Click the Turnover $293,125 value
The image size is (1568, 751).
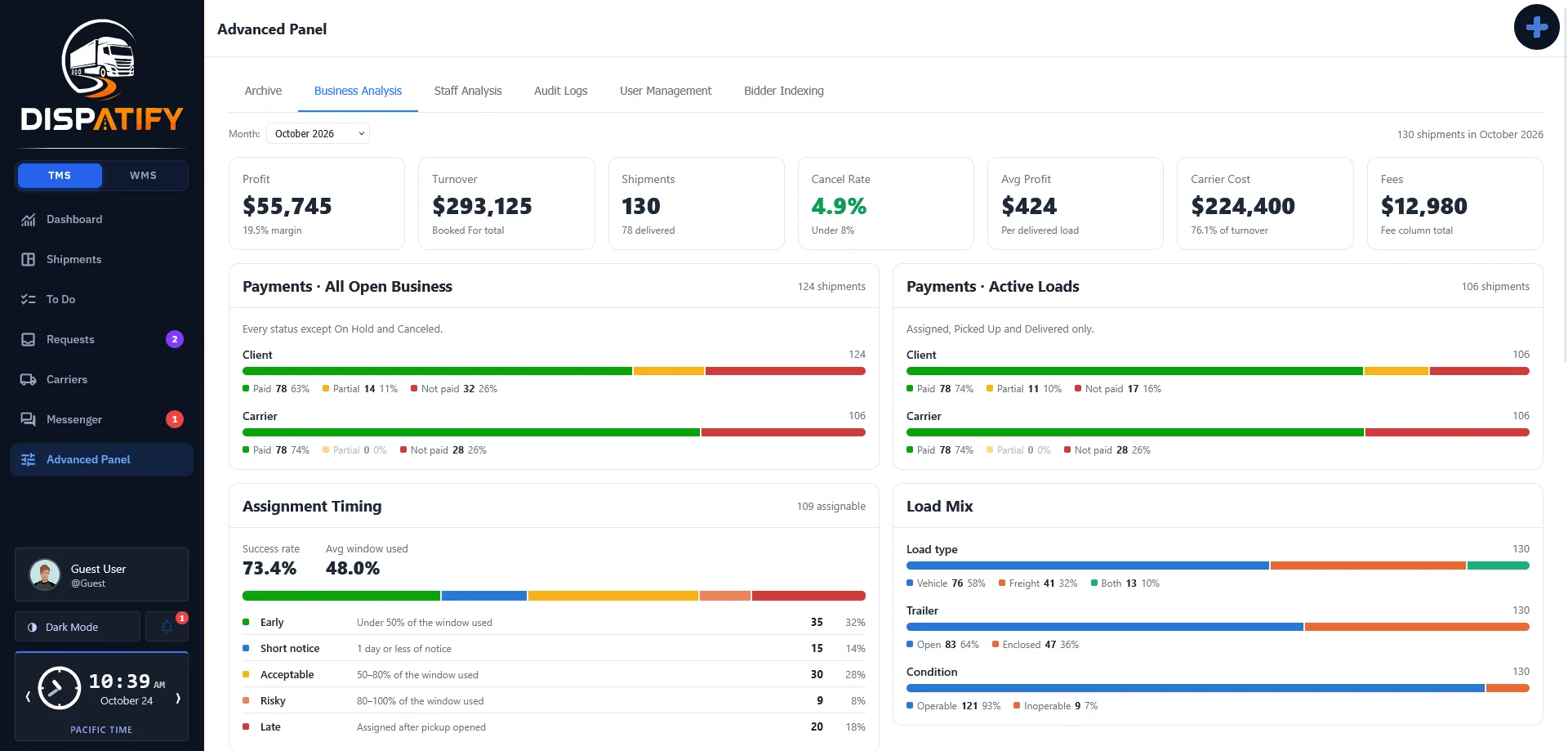(482, 206)
